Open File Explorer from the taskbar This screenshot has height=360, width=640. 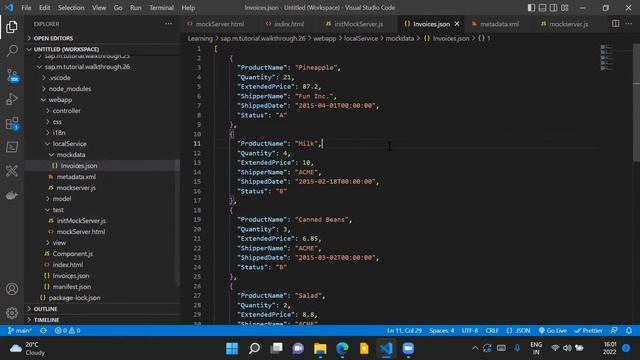320,348
